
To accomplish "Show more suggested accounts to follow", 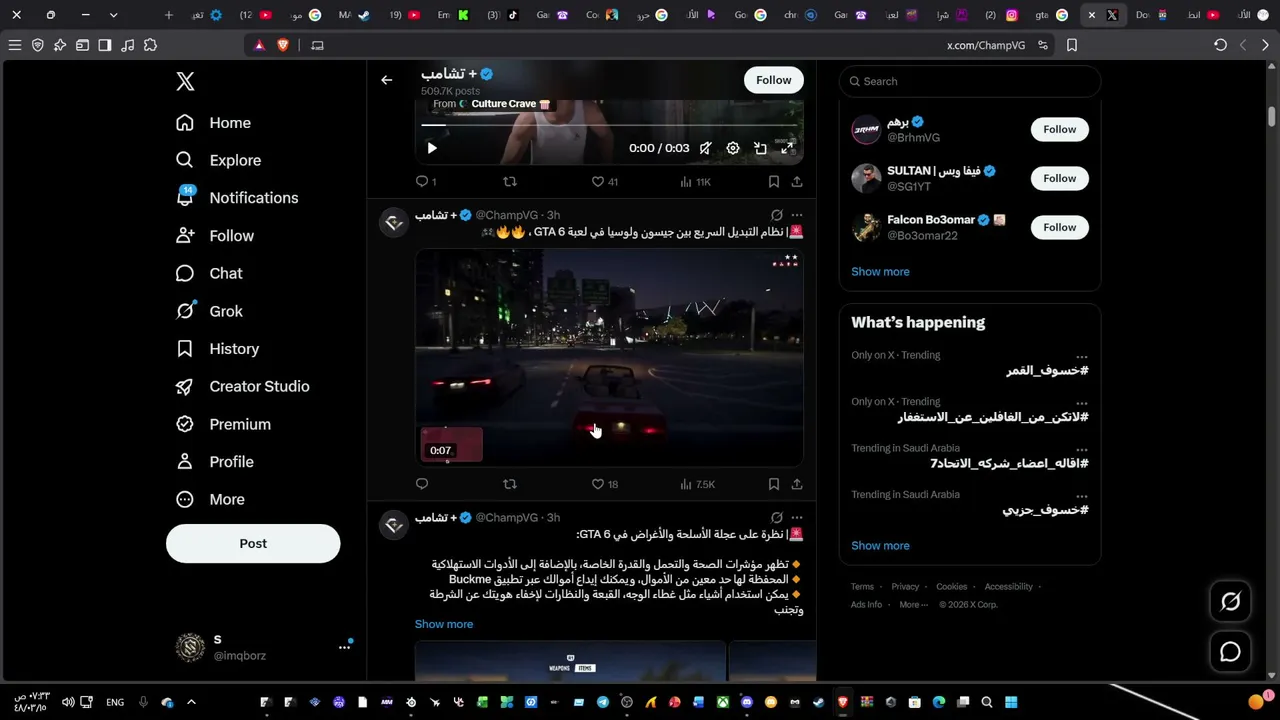I will pyautogui.click(x=880, y=272).
